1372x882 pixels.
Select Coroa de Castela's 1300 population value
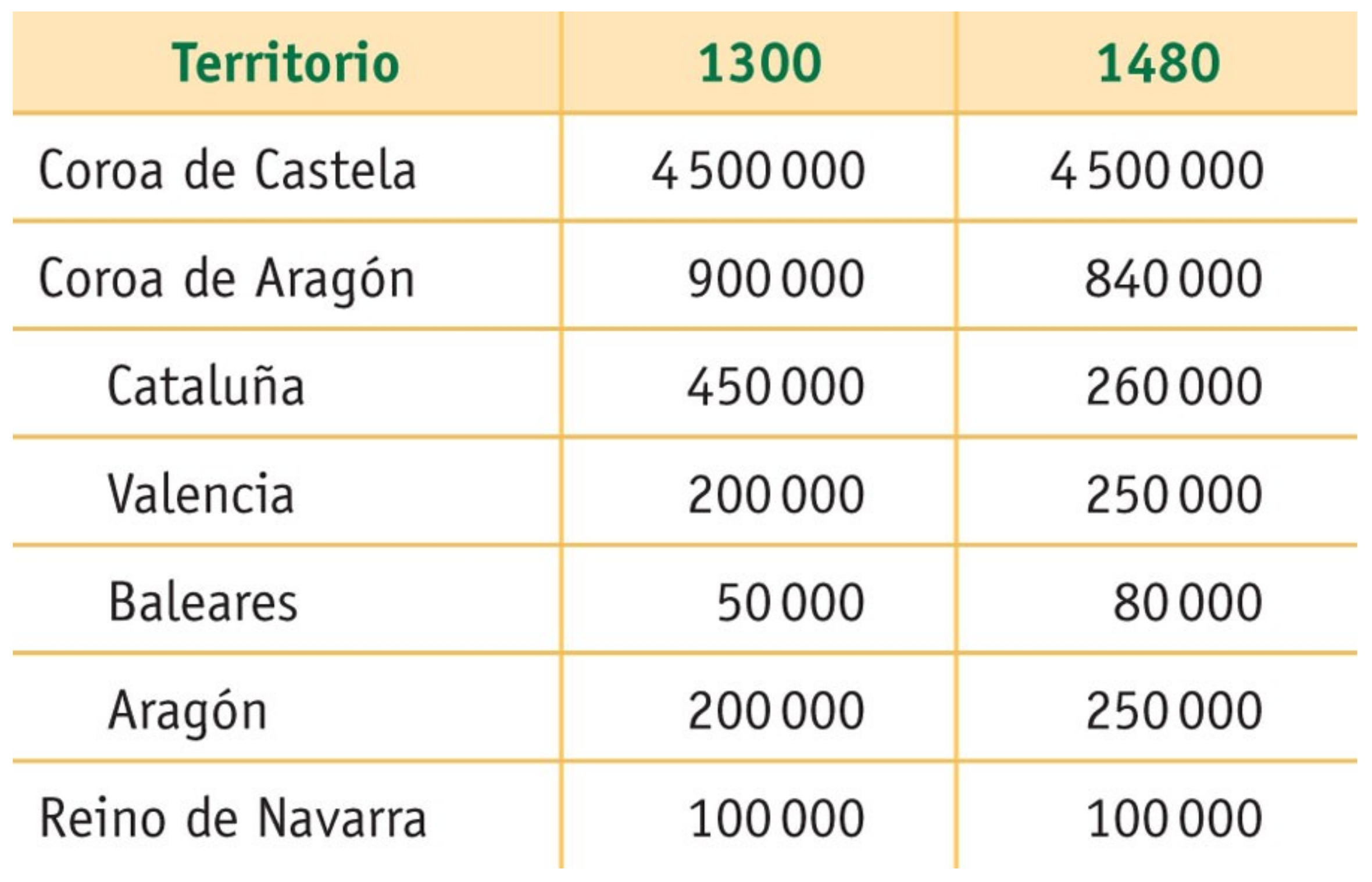click(x=758, y=170)
